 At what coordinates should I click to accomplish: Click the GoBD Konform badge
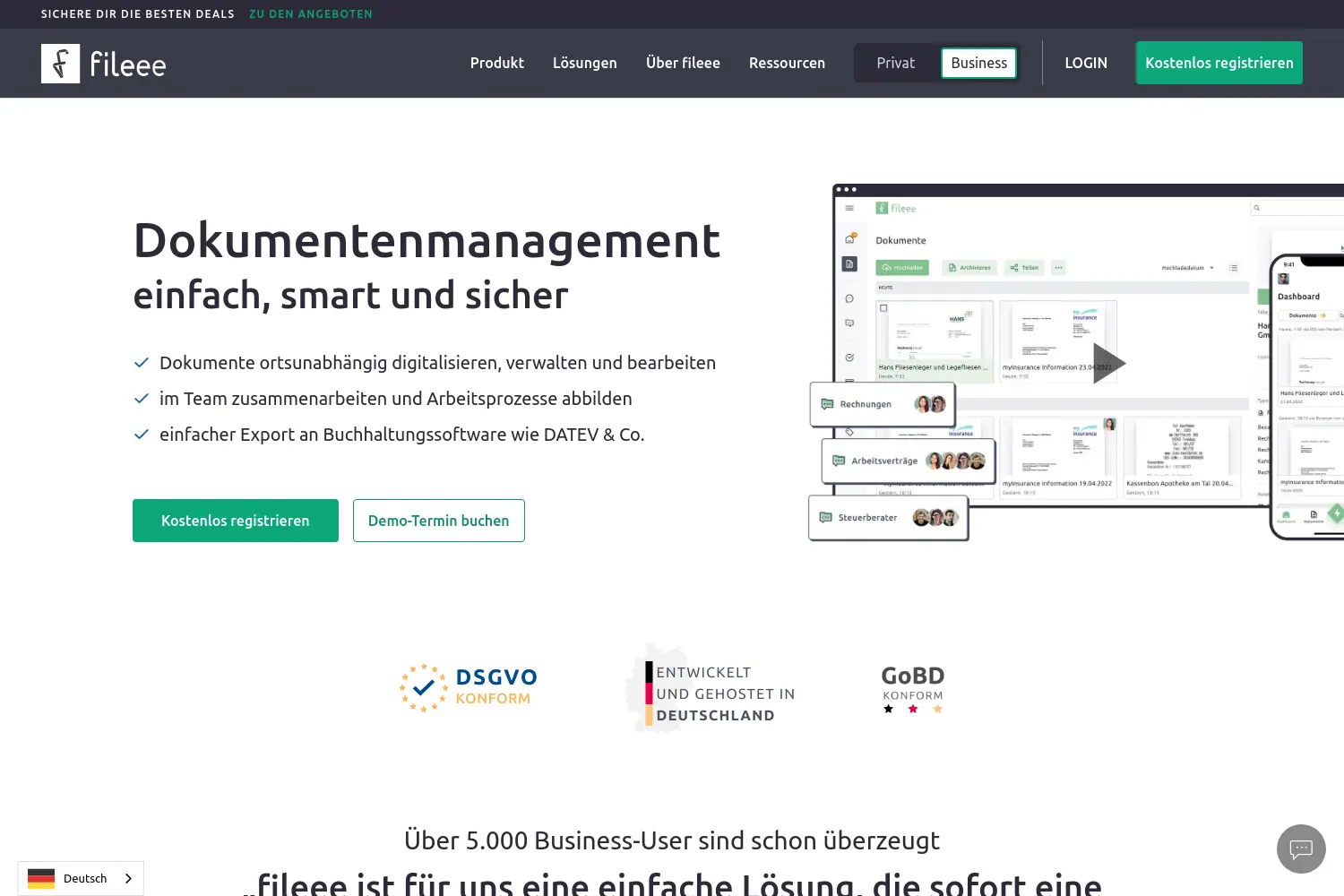click(913, 688)
